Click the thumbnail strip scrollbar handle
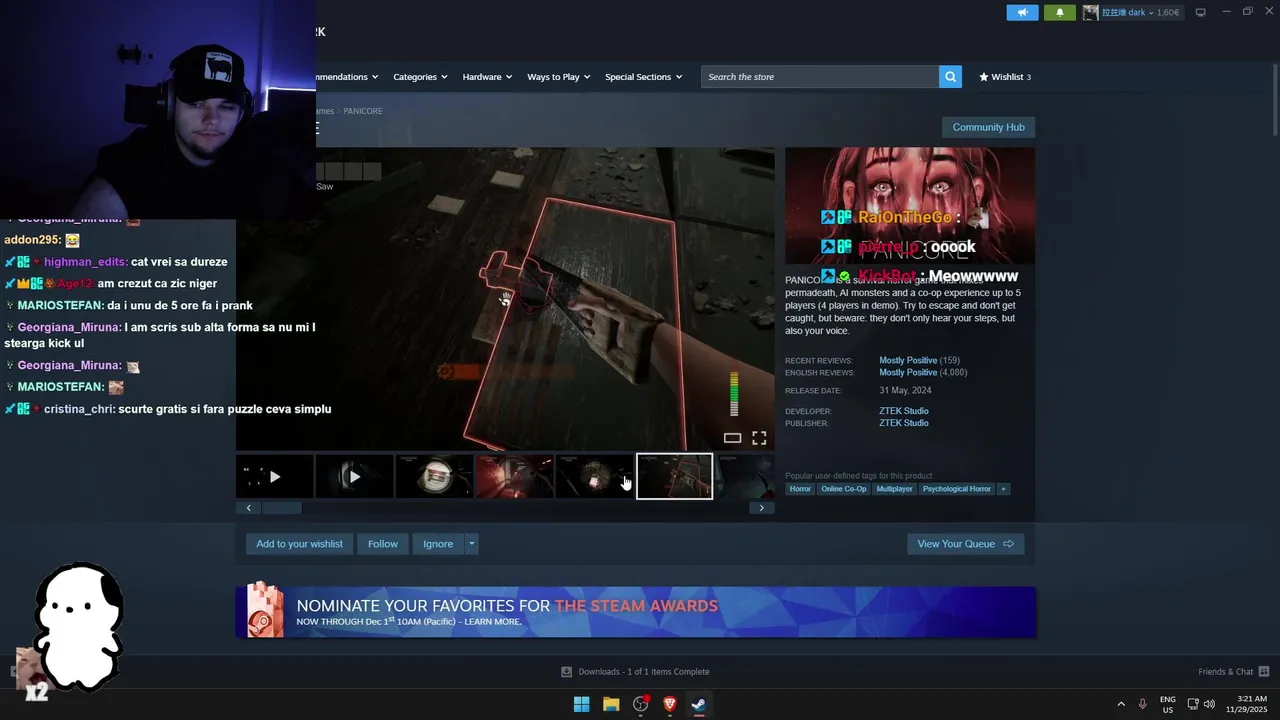Image resolution: width=1280 pixels, height=720 pixels. pos(282,508)
